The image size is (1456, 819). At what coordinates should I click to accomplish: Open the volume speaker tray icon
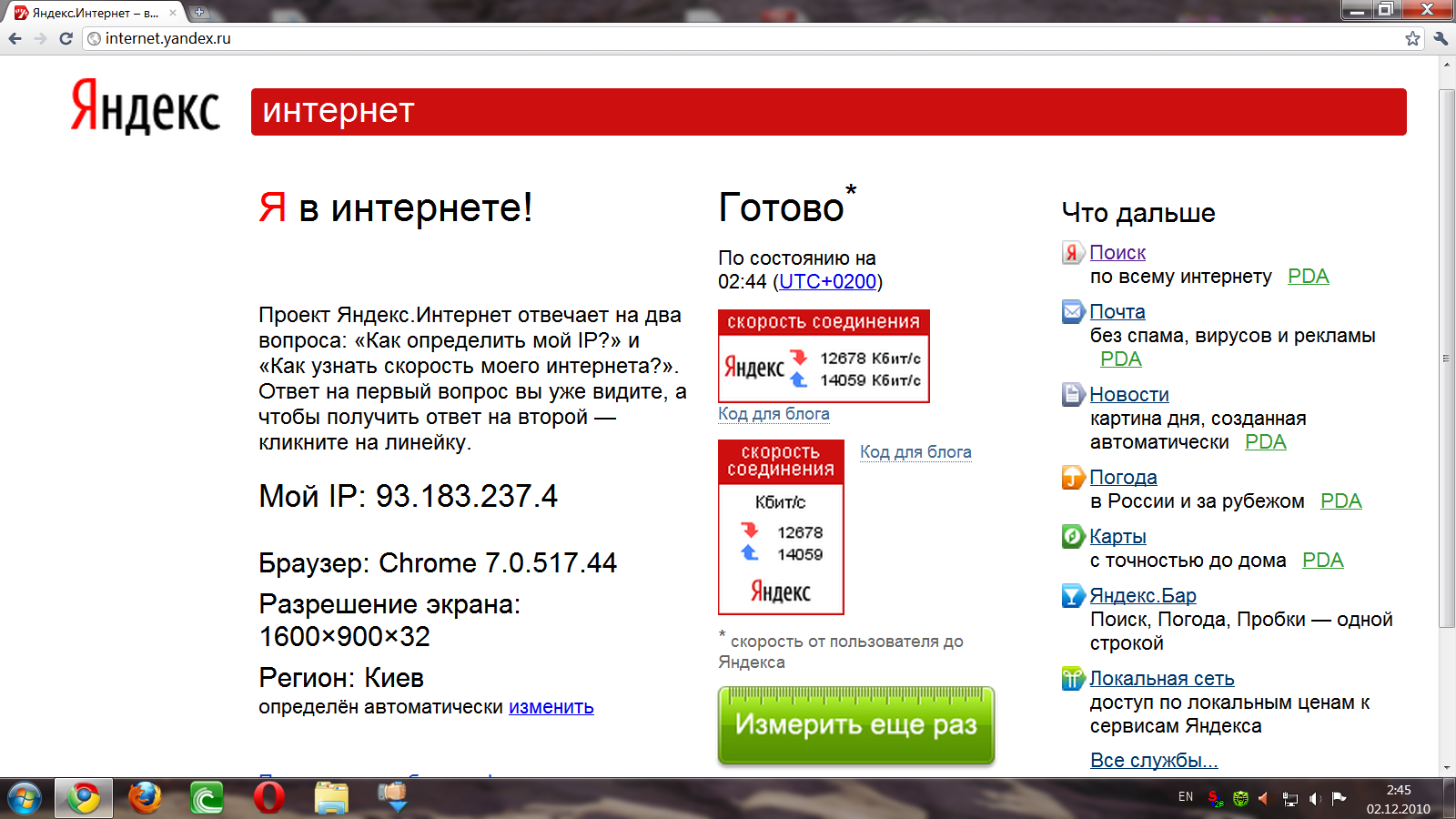pyautogui.click(x=1315, y=799)
